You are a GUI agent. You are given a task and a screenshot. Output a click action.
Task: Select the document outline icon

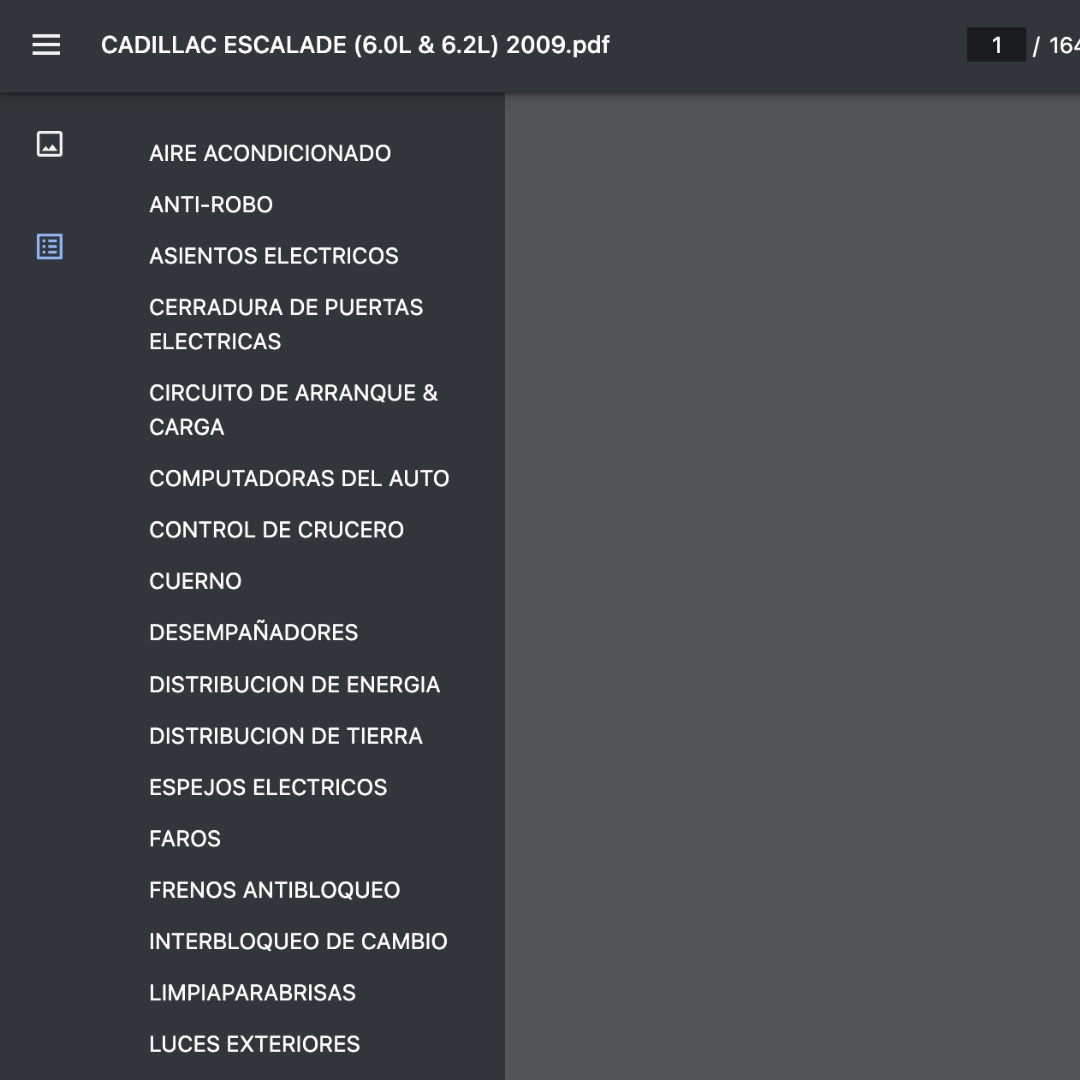[x=50, y=247]
